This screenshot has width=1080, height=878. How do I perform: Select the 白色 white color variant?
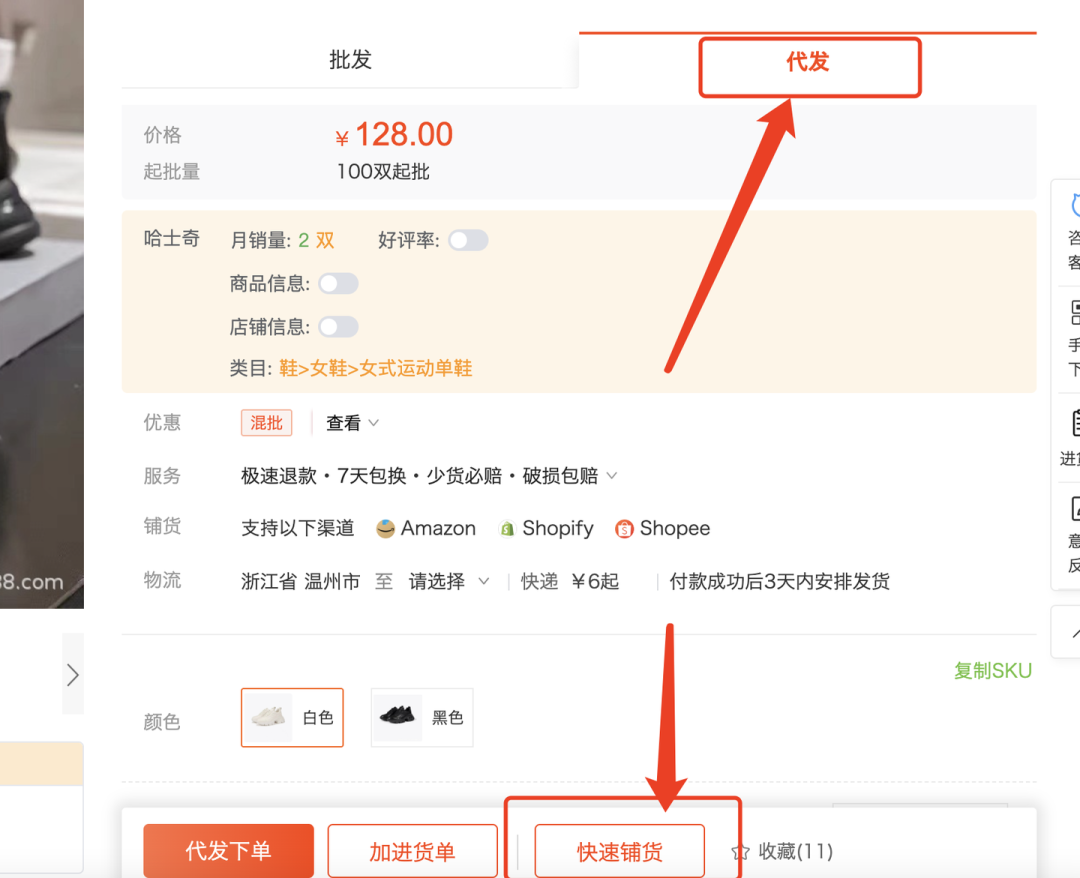pos(292,717)
